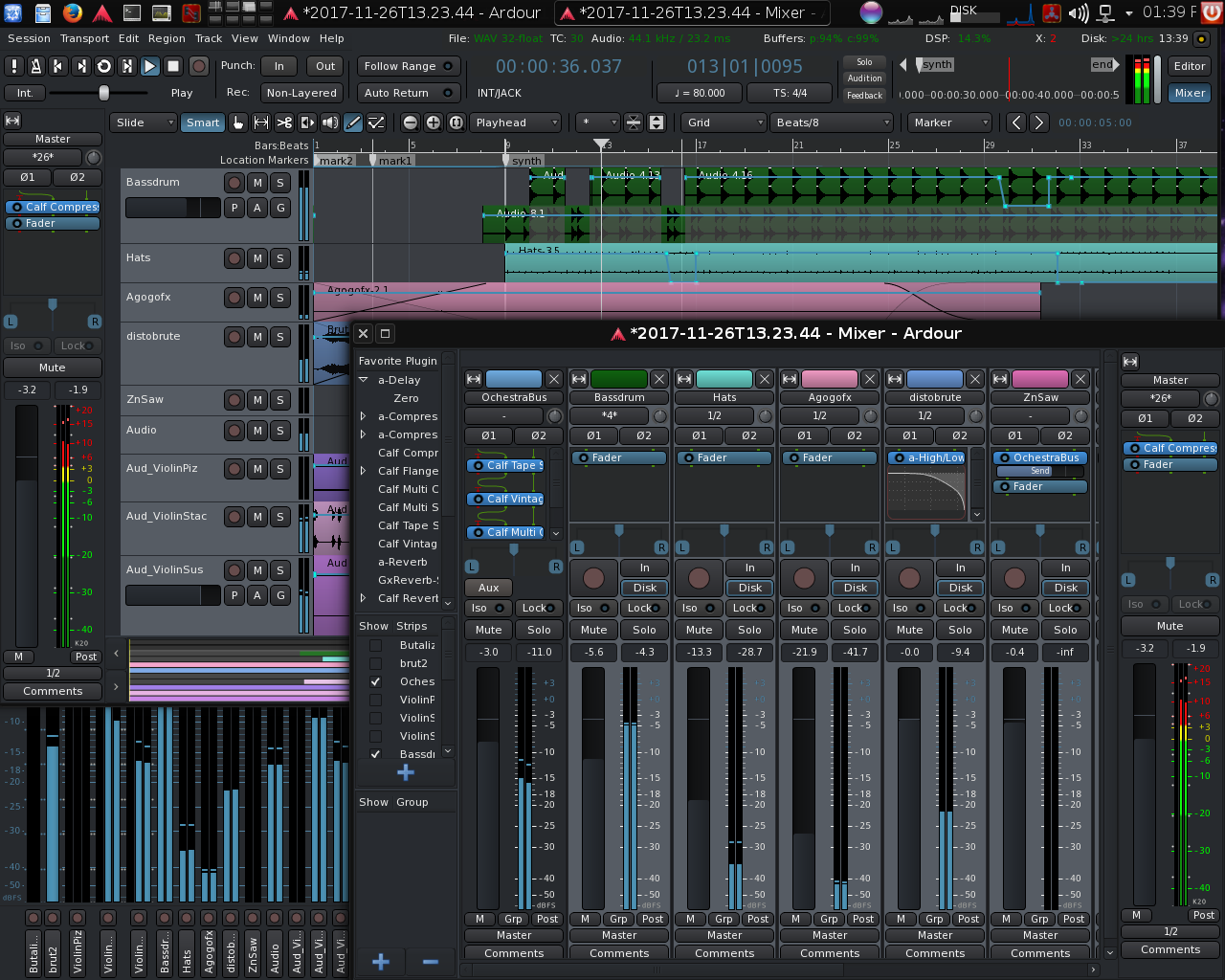Tick the brut2 strip visibility checkbox
The width and height of the screenshot is (1225, 980).
(x=376, y=663)
